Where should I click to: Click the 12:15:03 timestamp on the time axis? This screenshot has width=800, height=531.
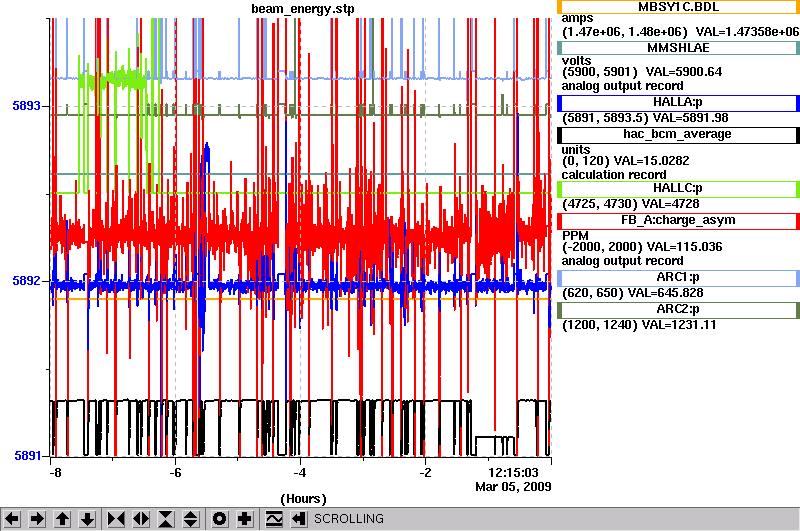(513, 472)
